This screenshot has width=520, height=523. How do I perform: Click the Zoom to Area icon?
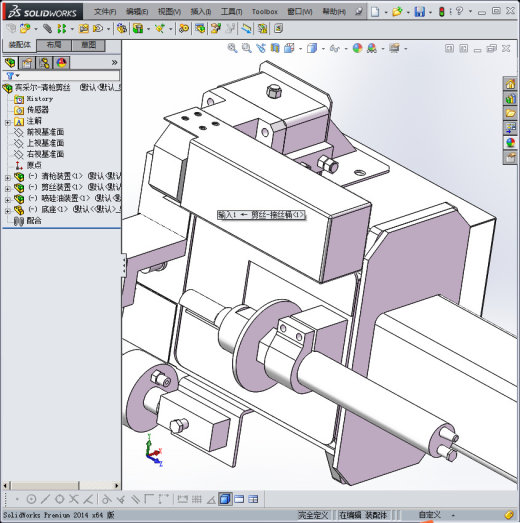coord(246,48)
